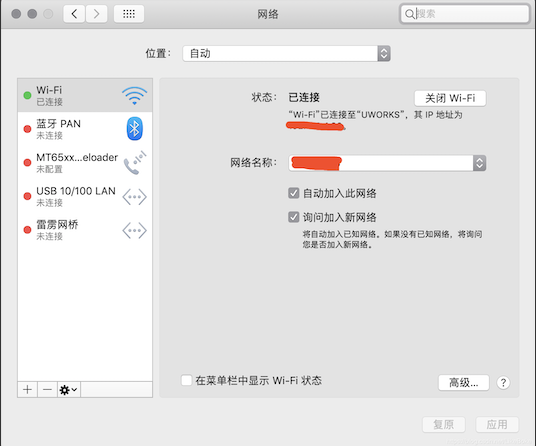Viewport: 536px width, 446px height.
Task: Open the gear action menu
Action: (x=69, y=389)
